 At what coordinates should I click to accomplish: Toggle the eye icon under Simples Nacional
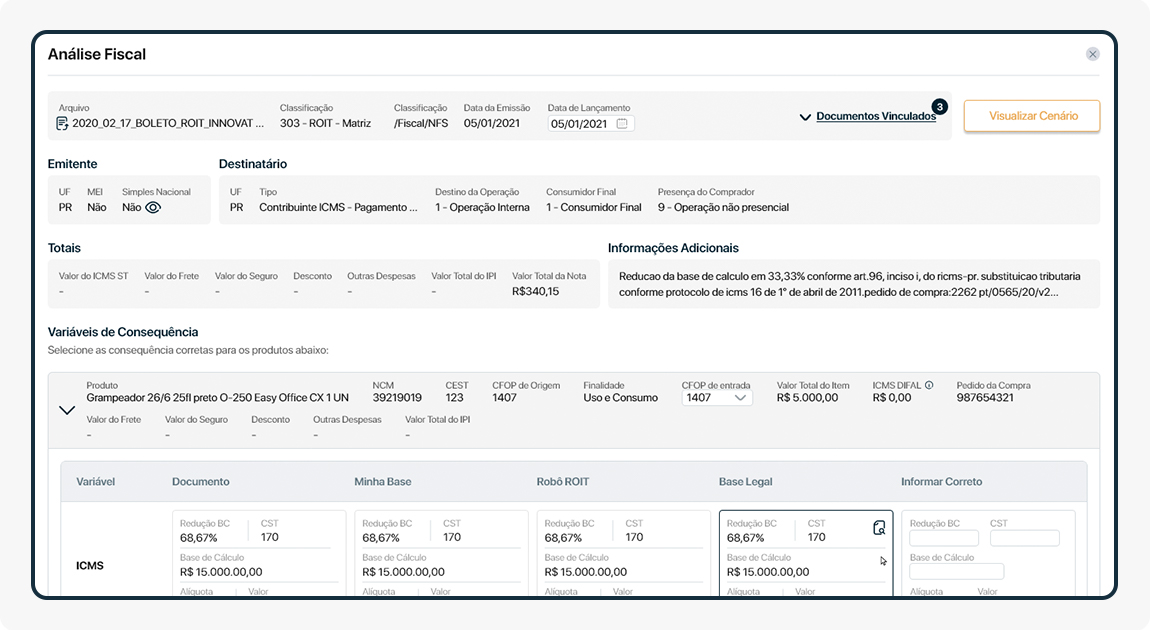pos(153,208)
